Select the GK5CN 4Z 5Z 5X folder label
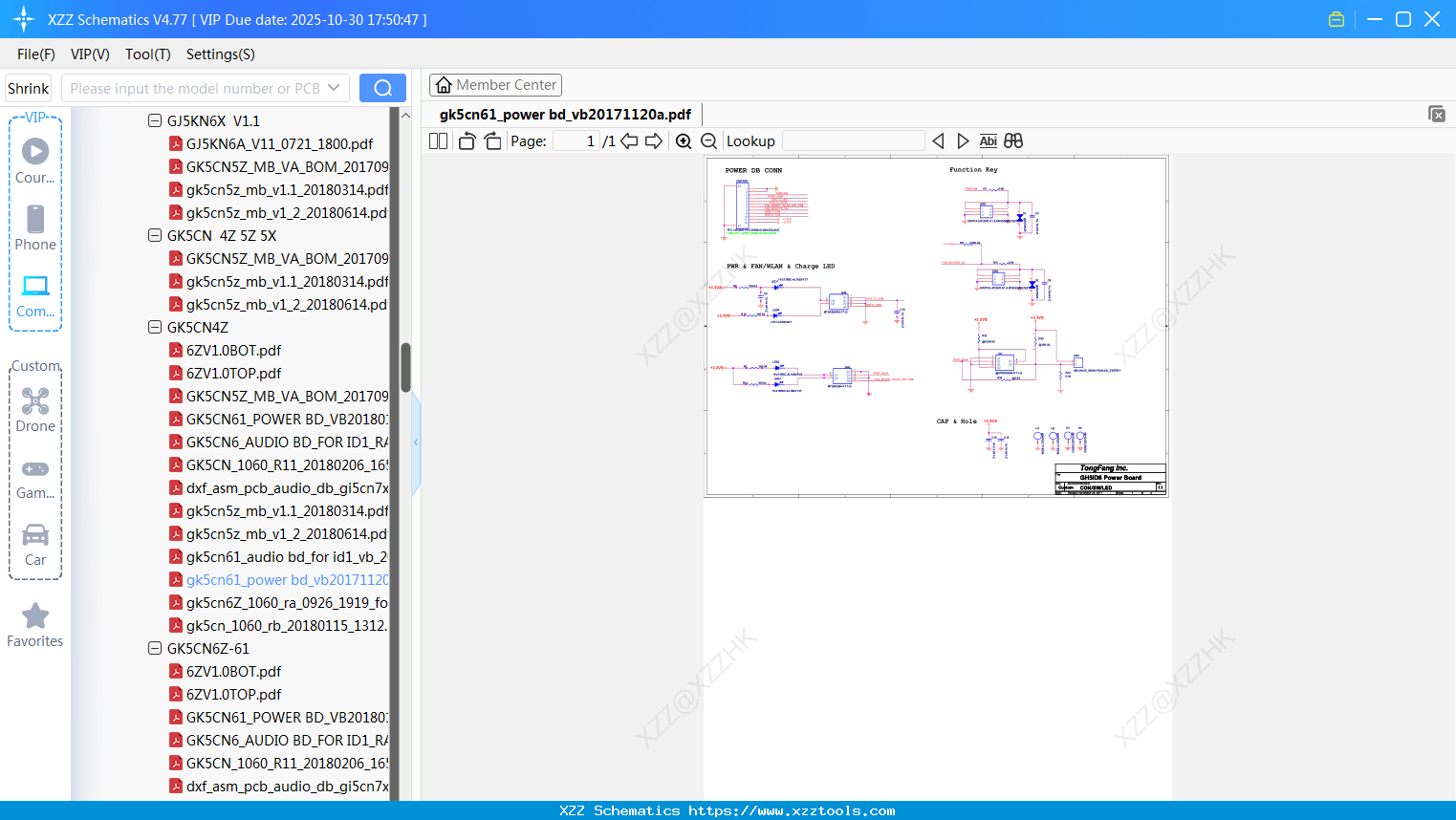The height and width of the screenshot is (820, 1456). tap(222, 236)
